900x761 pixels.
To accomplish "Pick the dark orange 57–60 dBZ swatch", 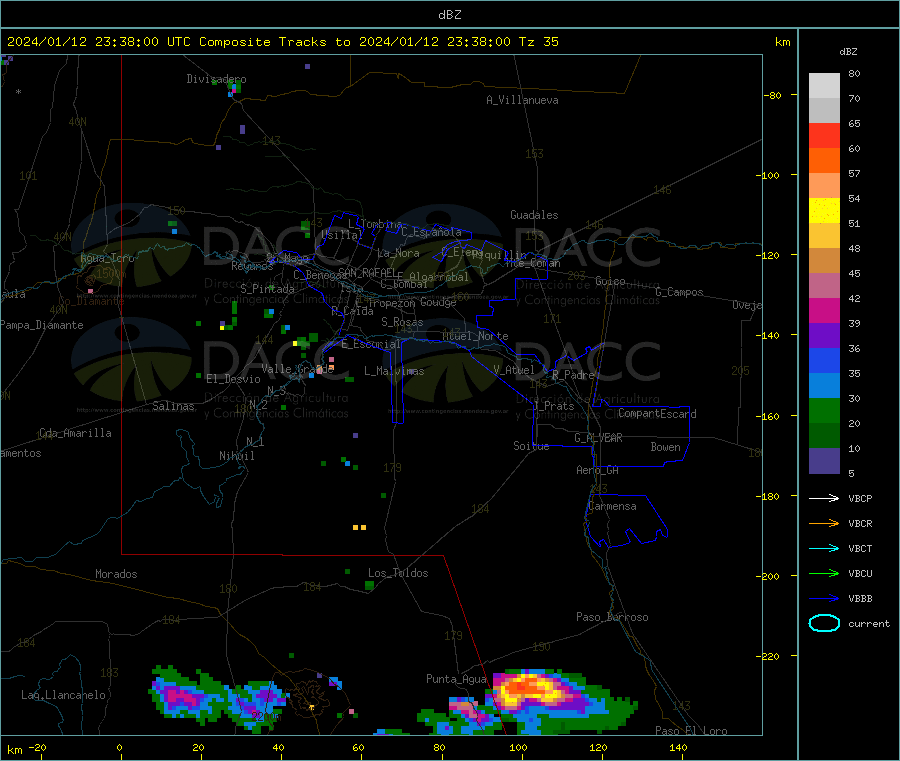I will pyautogui.click(x=824, y=161).
